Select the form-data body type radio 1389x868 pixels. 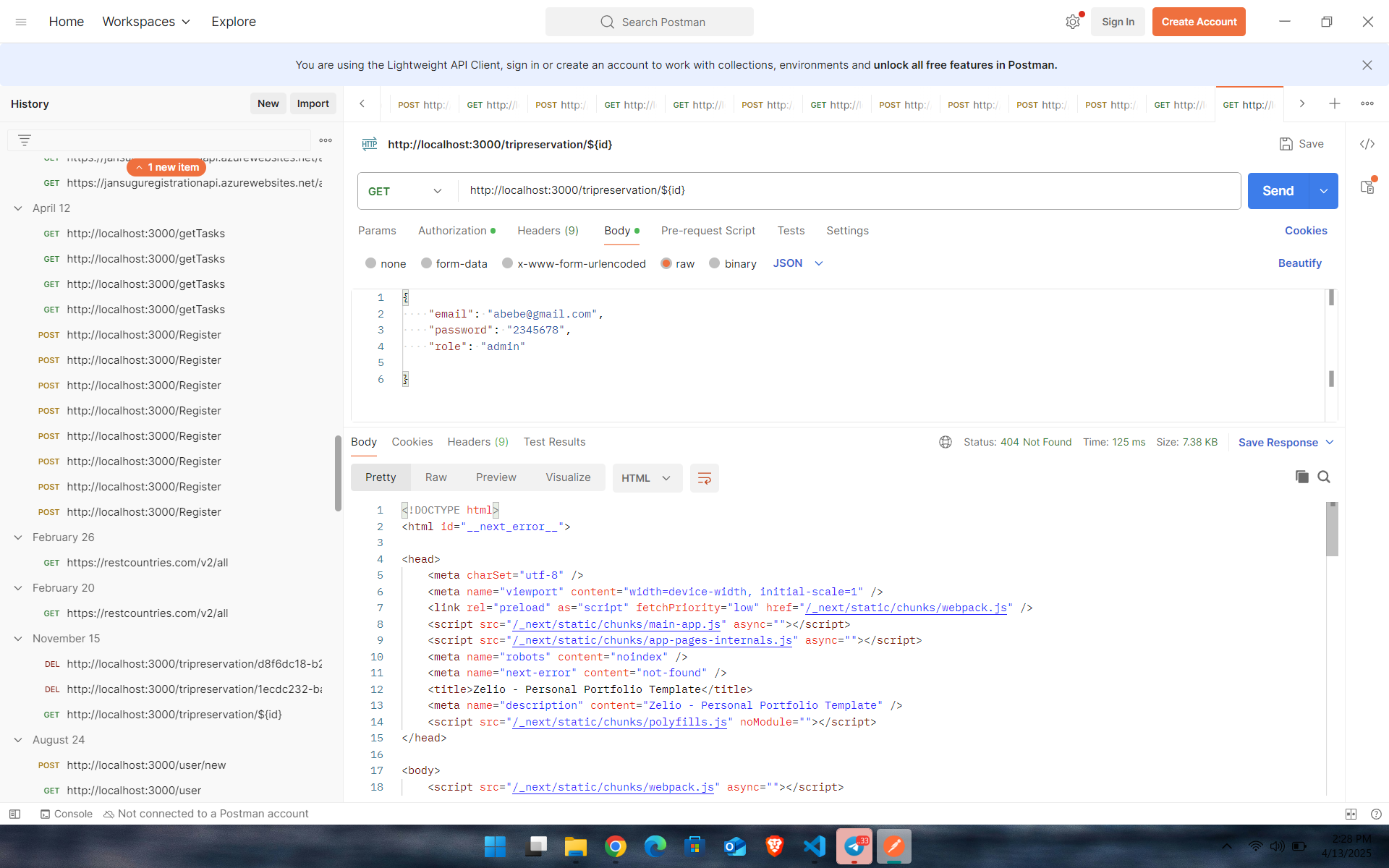pyautogui.click(x=426, y=263)
